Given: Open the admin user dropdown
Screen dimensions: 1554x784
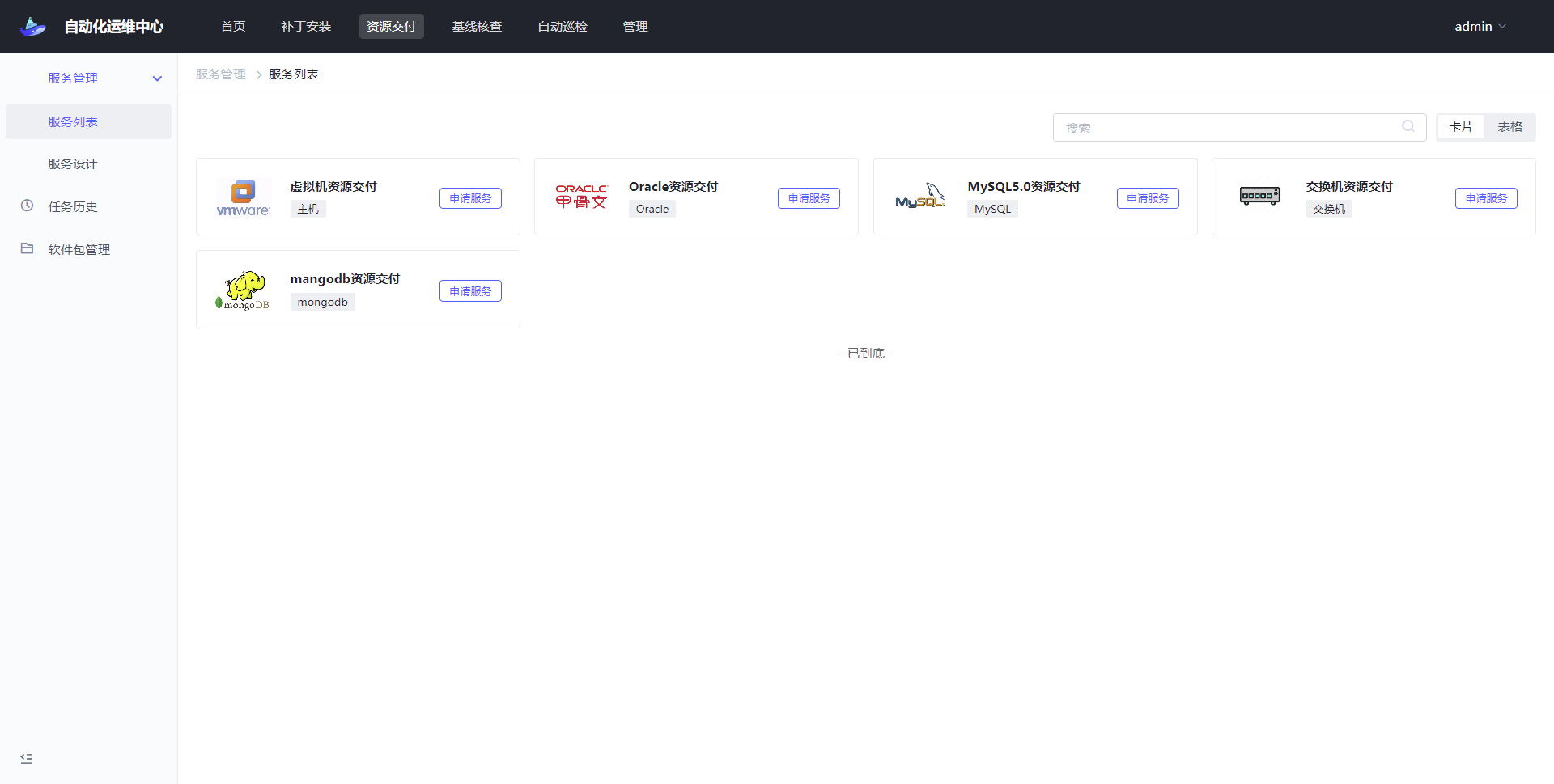Looking at the screenshot, I should click(1480, 27).
